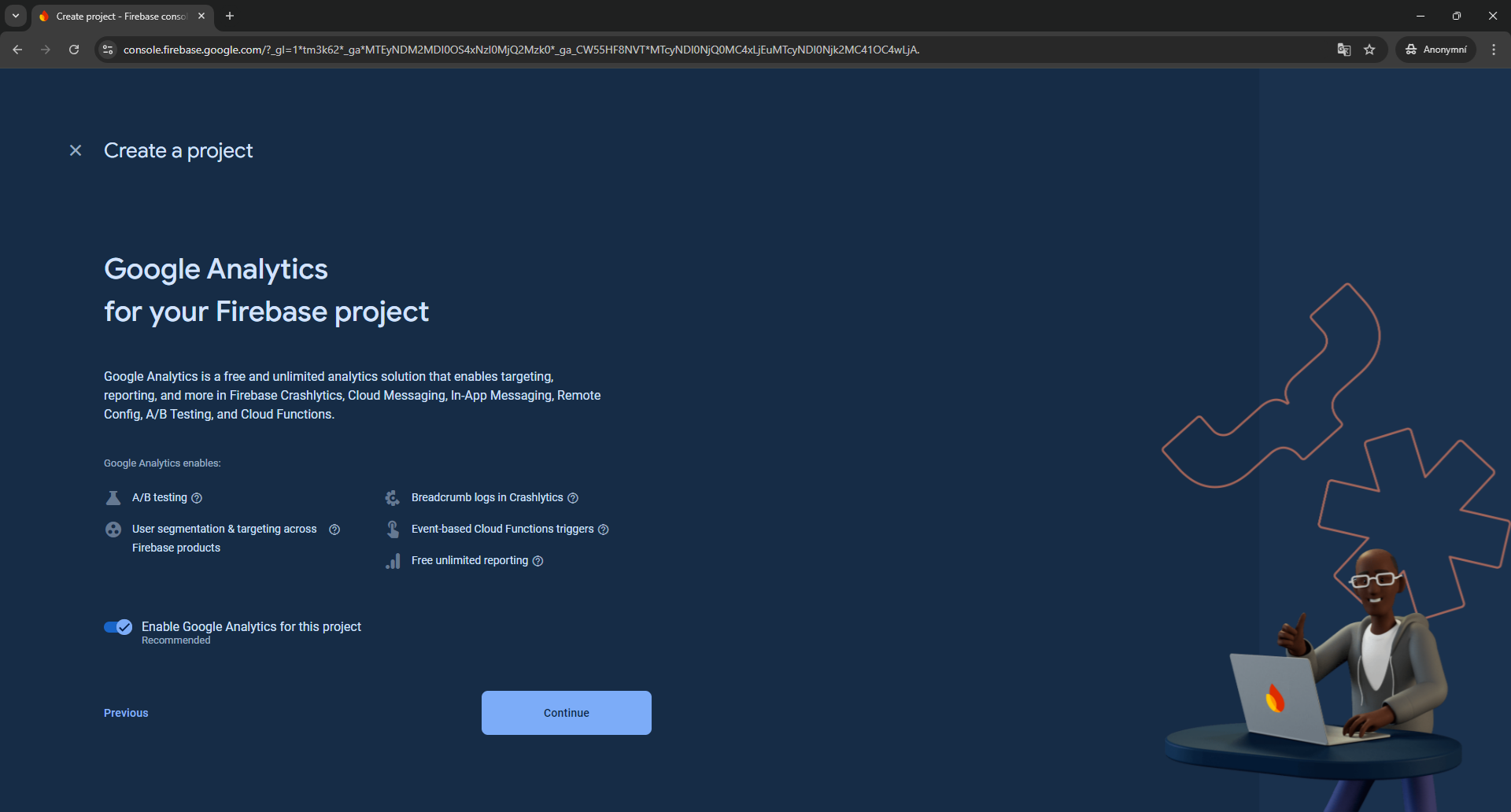
Task: Navigate back with the browser arrow
Action: pyautogui.click(x=17, y=50)
